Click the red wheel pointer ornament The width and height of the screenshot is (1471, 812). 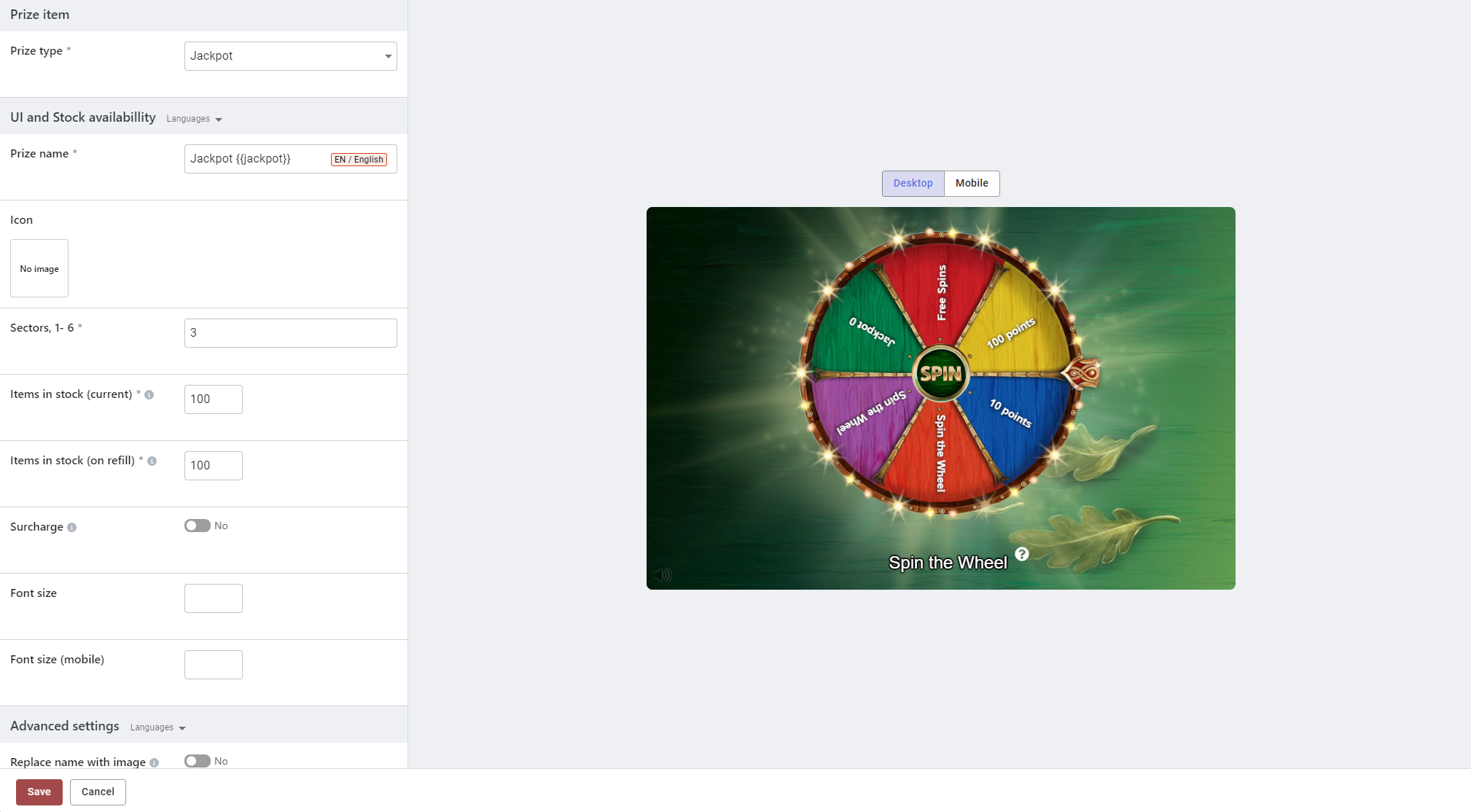[1082, 374]
